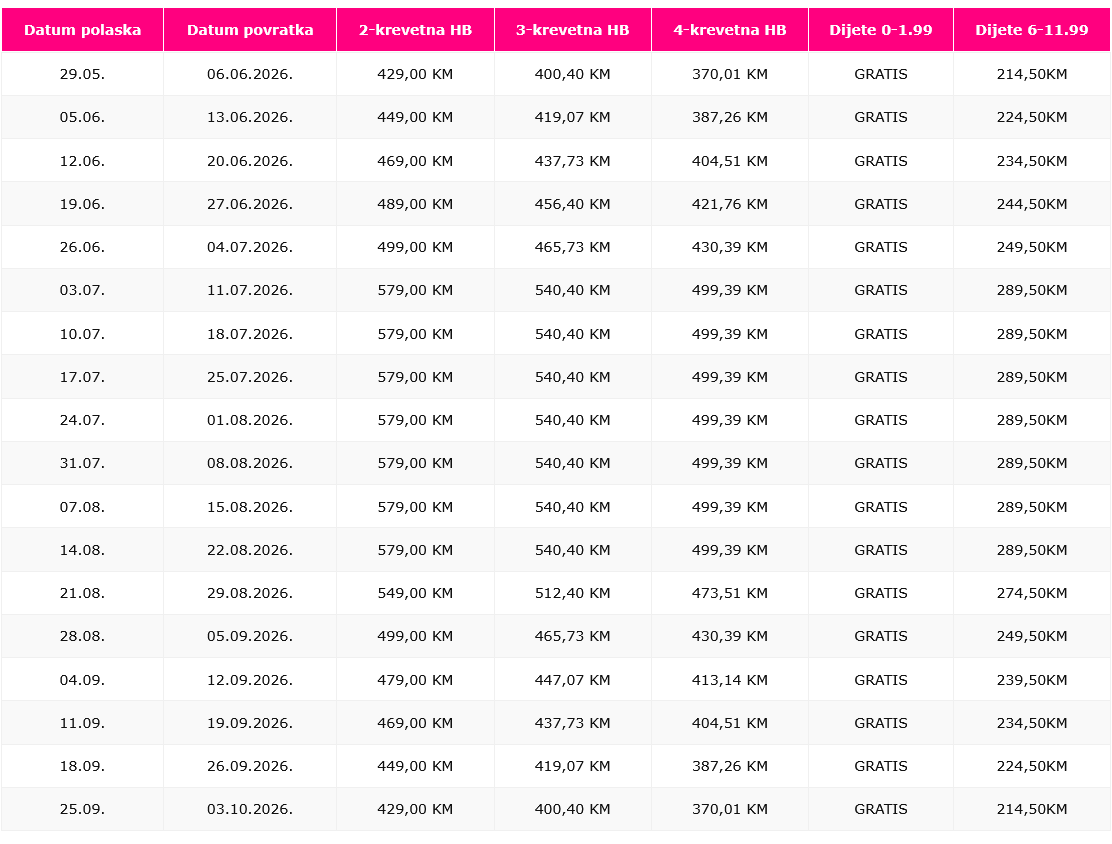The image size is (1112, 844).
Task: Select the "2-krevetna HB" header cell
Action: tap(415, 30)
